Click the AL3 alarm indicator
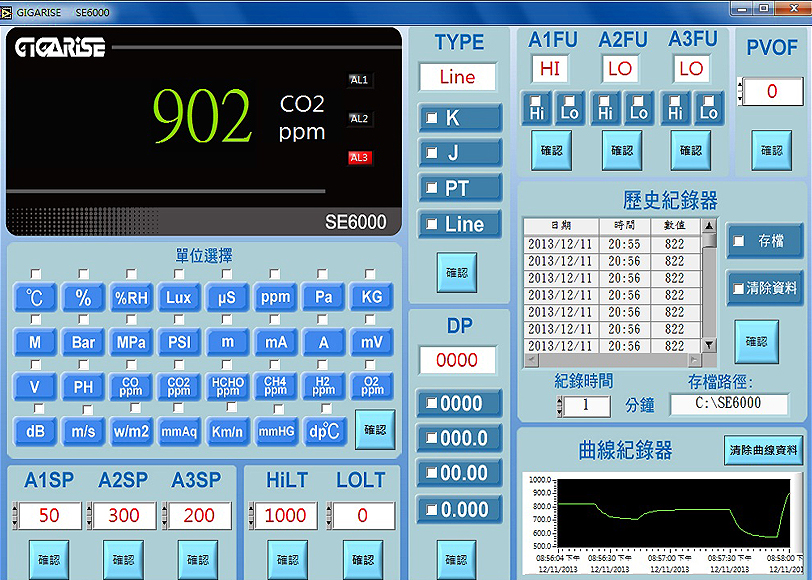The height and width of the screenshot is (580, 812). [x=359, y=157]
